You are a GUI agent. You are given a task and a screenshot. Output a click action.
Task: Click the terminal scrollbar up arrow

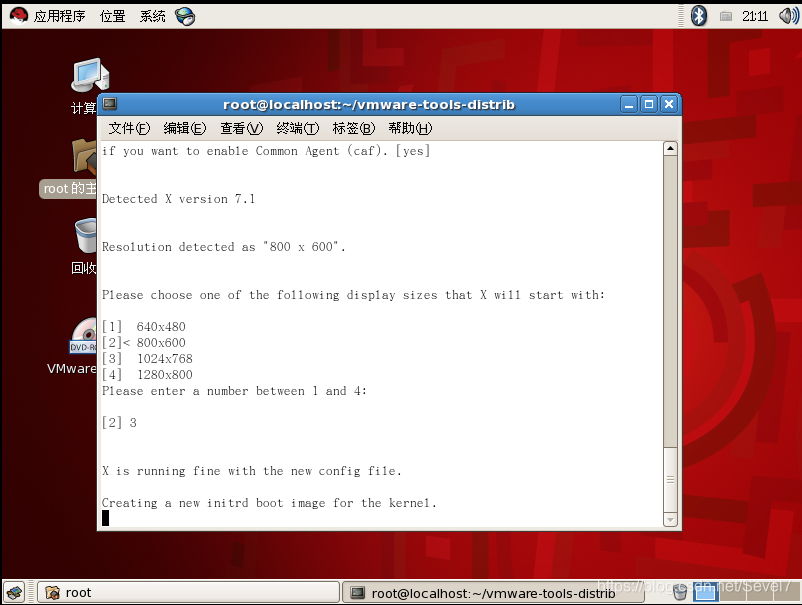670,149
